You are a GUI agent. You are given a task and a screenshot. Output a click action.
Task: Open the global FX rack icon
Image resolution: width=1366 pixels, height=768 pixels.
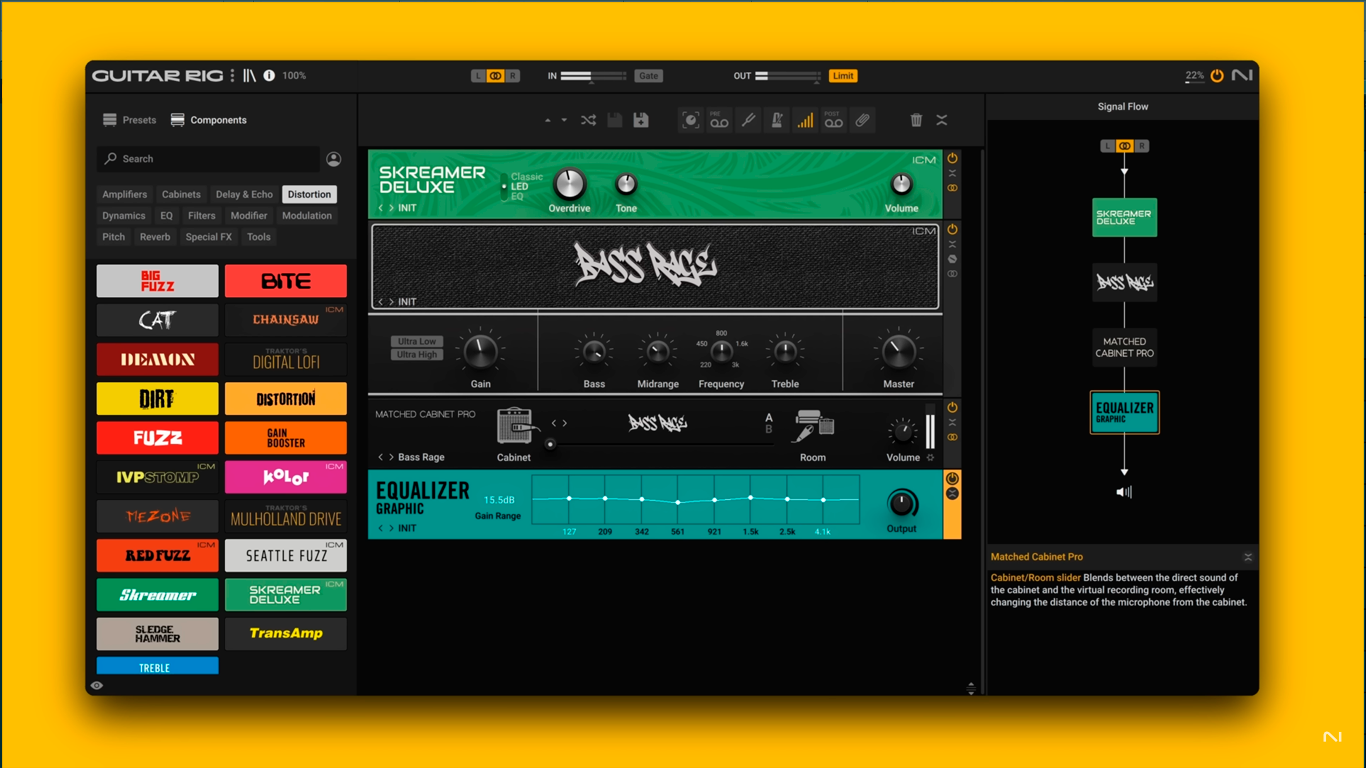pyautogui.click(x=690, y=120)
